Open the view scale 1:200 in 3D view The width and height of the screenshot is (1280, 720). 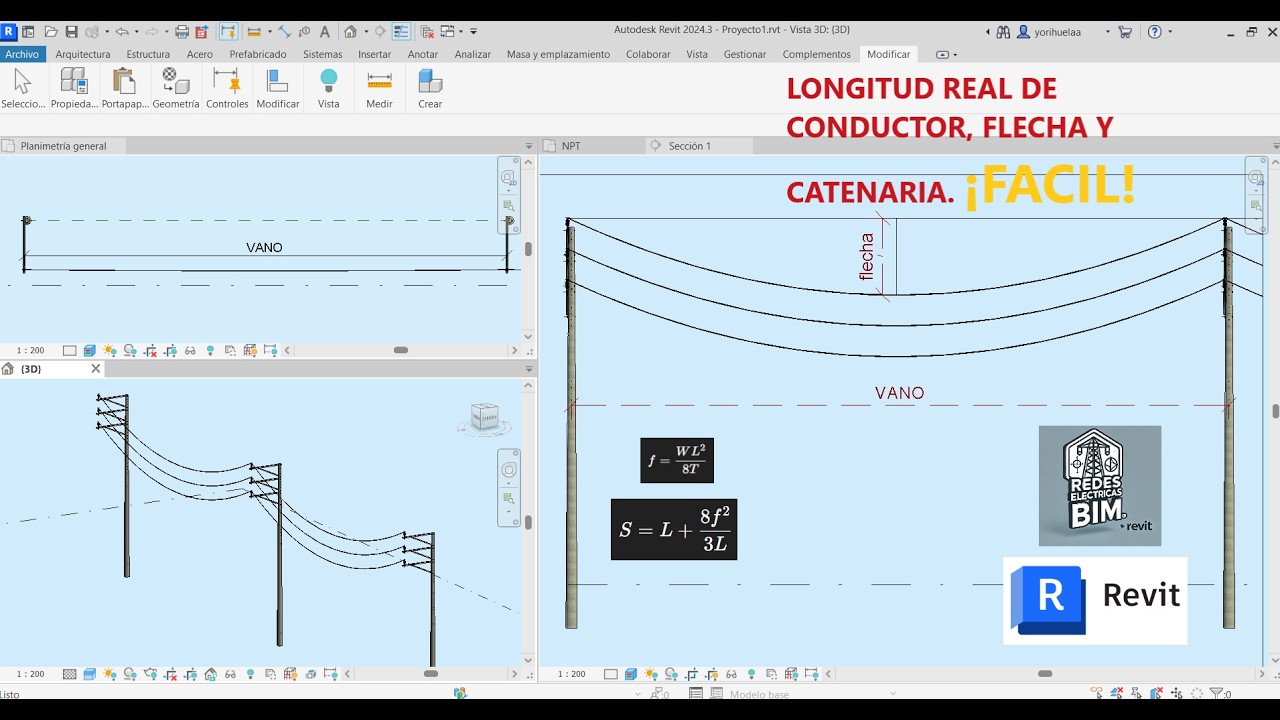(x=30, y=674)
